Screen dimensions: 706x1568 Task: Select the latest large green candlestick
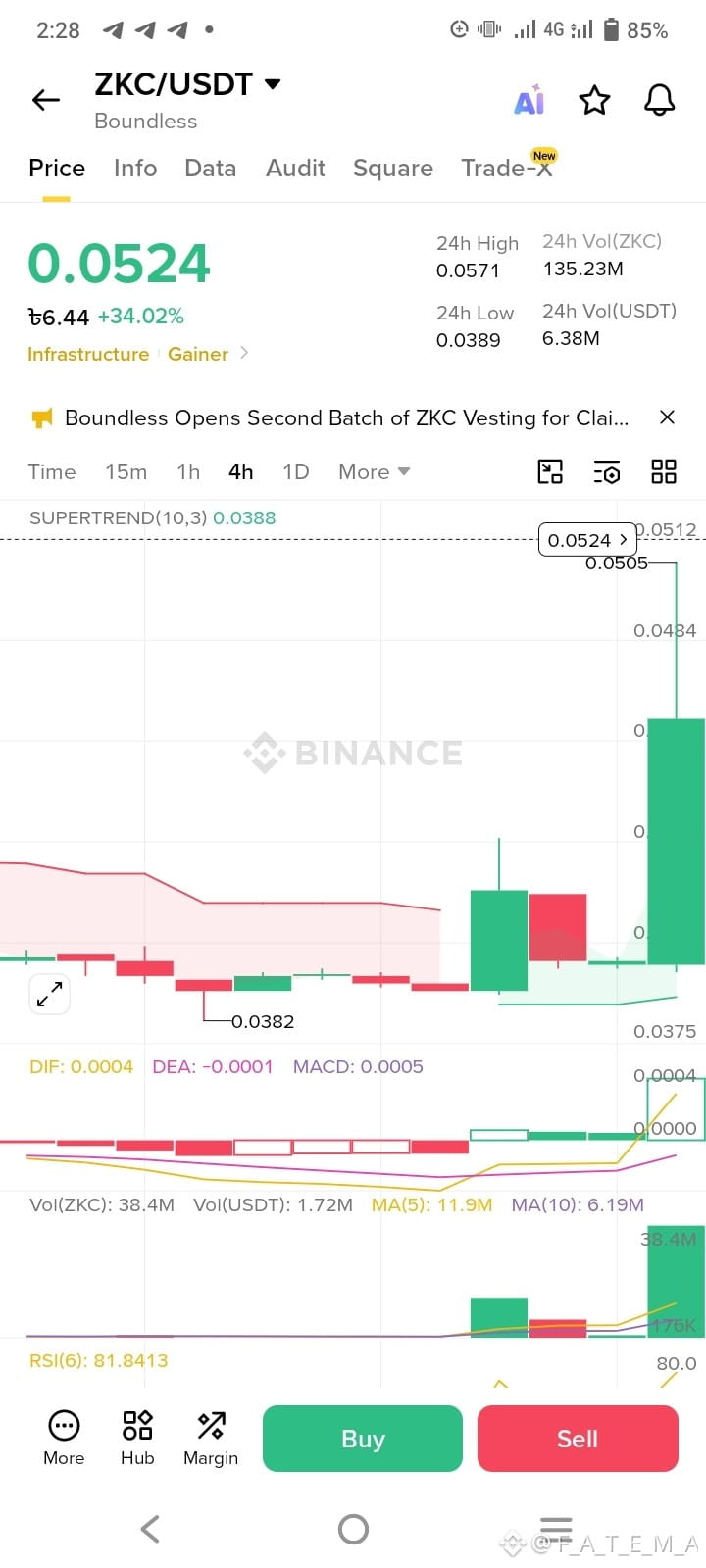tap(676, 841)
